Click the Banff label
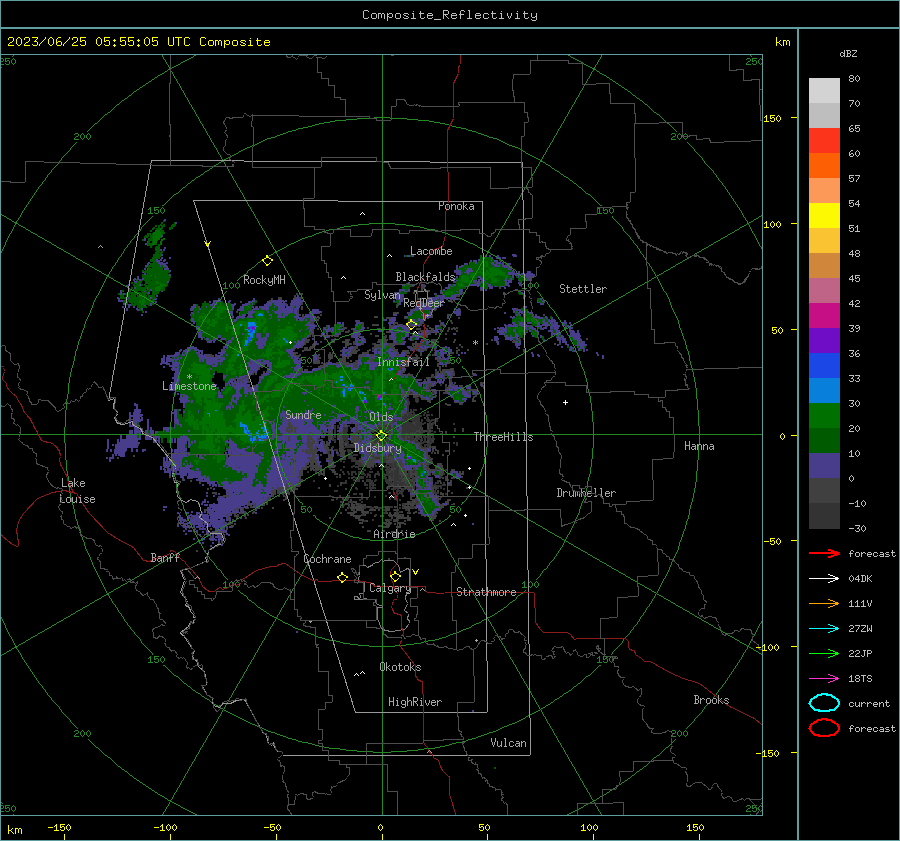Image resolution: width=900 pixels, height=841 pixels. (x=165, y=558)
